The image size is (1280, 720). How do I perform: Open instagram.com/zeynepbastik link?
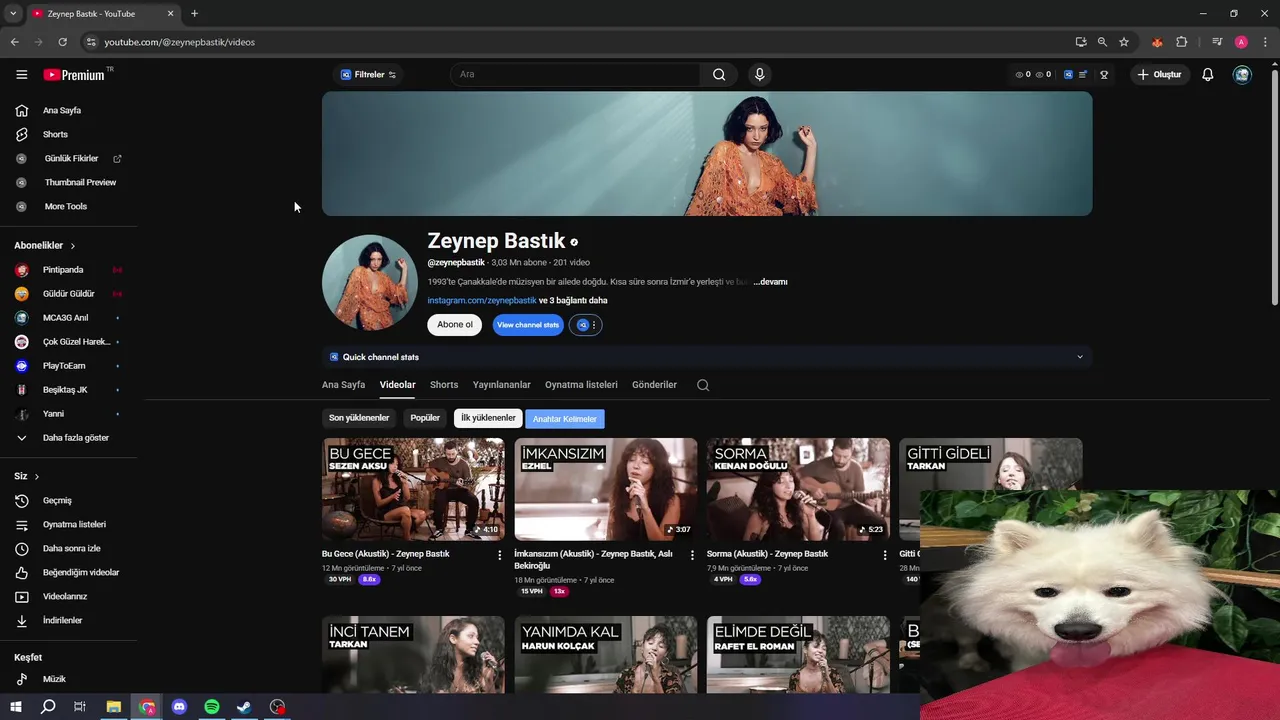pos(482,300)
